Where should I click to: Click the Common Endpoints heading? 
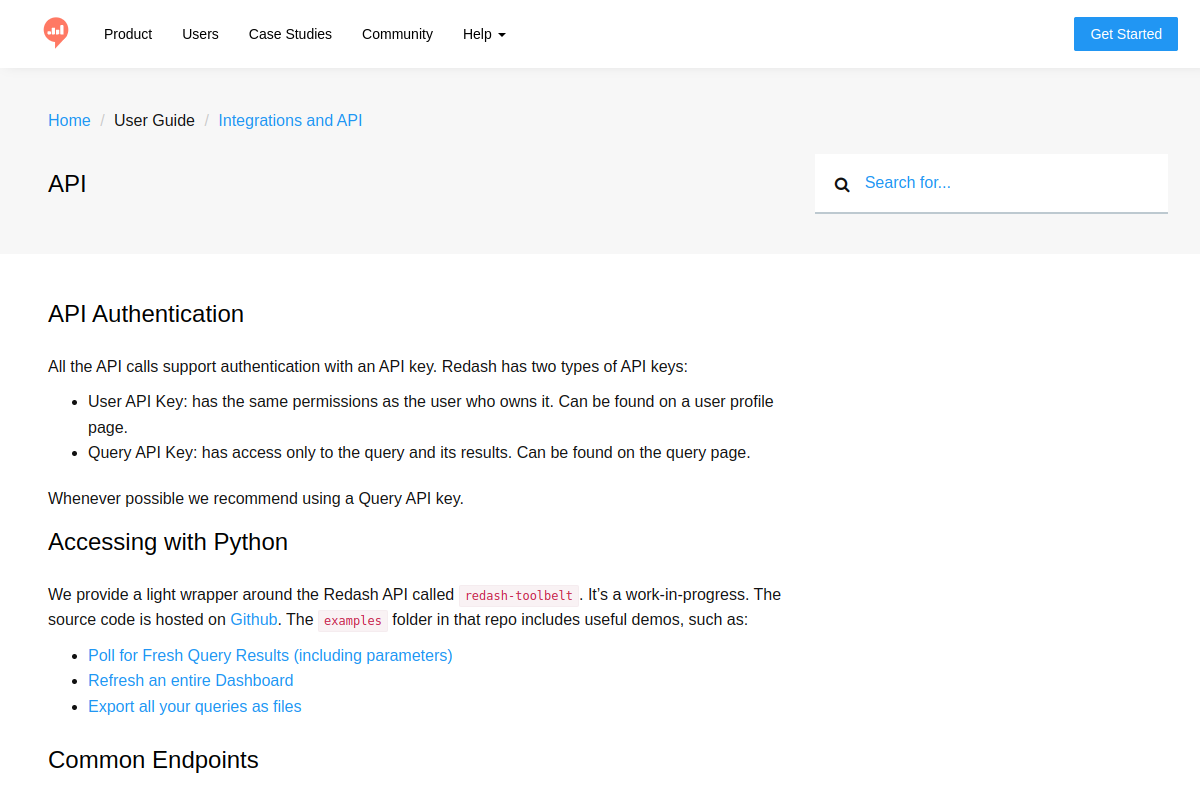[x=153, y=760]
